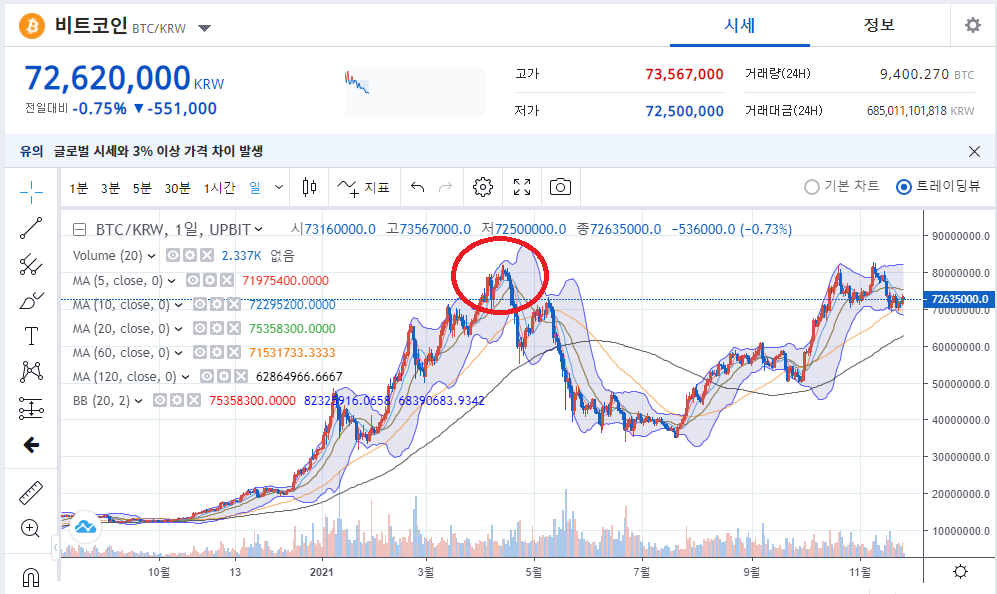Expand Volume (20) indicator options
The image size is (997, 594).
tap(151, 256)
